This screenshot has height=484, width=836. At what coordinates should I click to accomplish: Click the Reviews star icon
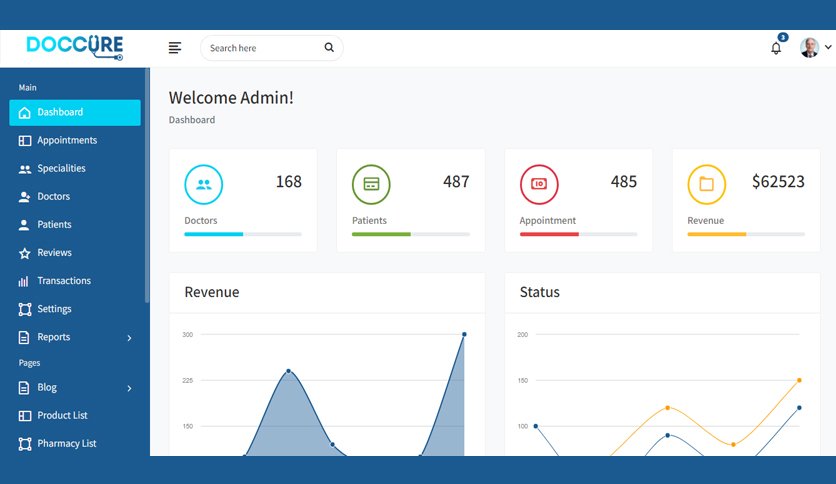click(25, 253)
